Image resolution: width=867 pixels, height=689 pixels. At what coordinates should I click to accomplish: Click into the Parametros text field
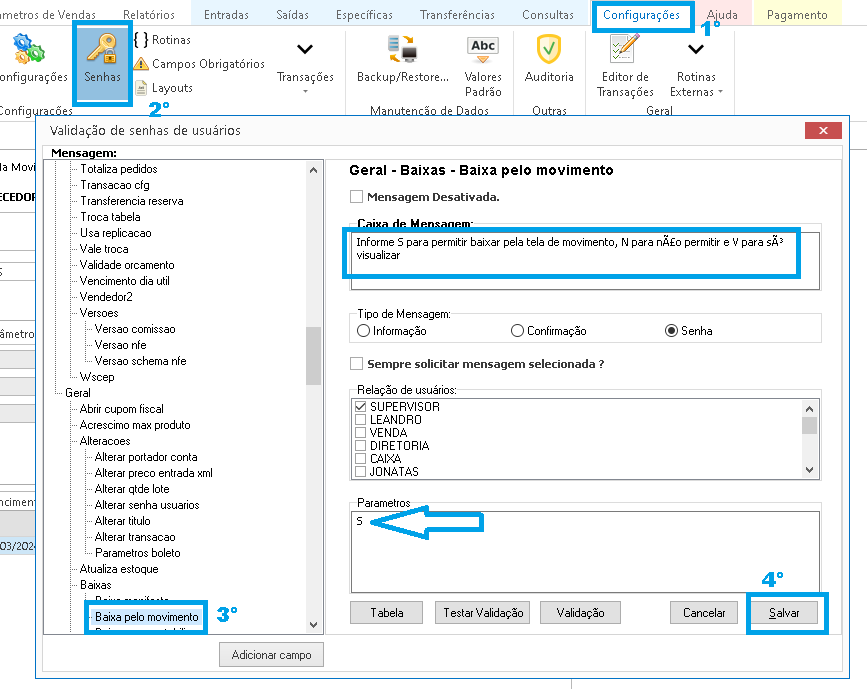click(585, 552)
